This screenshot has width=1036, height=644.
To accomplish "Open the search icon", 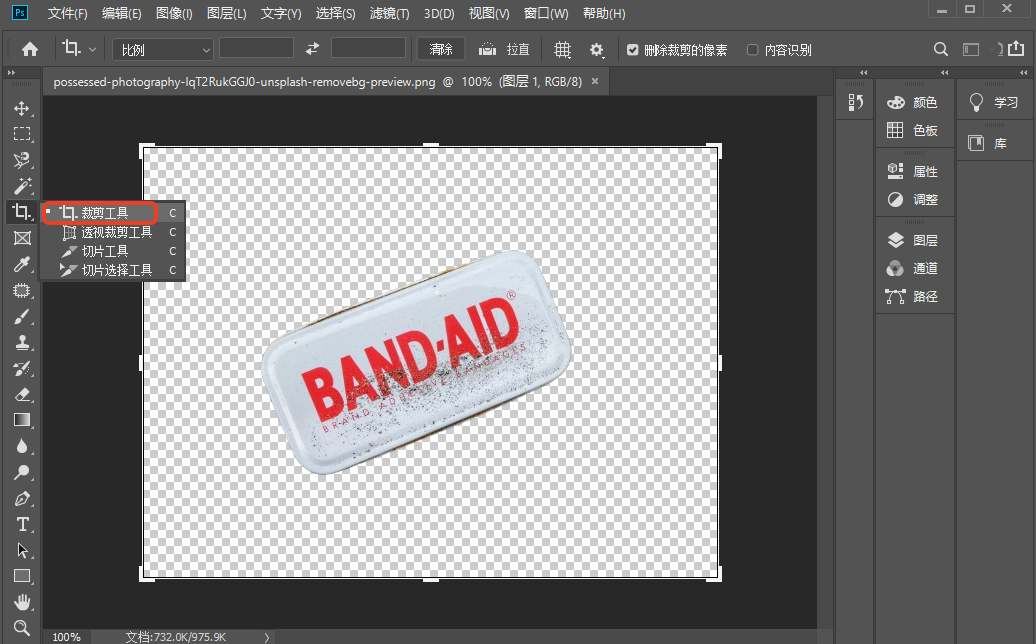I will 941,50.
